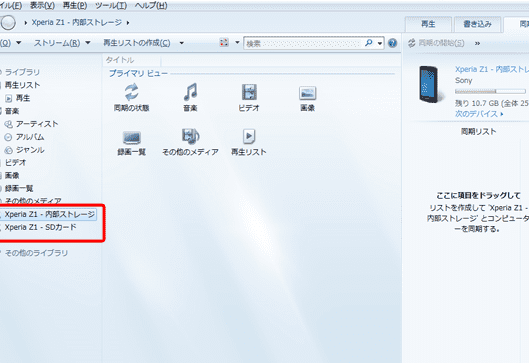The width and height of the screenshot is (529, 363).
Task: Click inside the 検索 search field
Action: tap(304, 43)
